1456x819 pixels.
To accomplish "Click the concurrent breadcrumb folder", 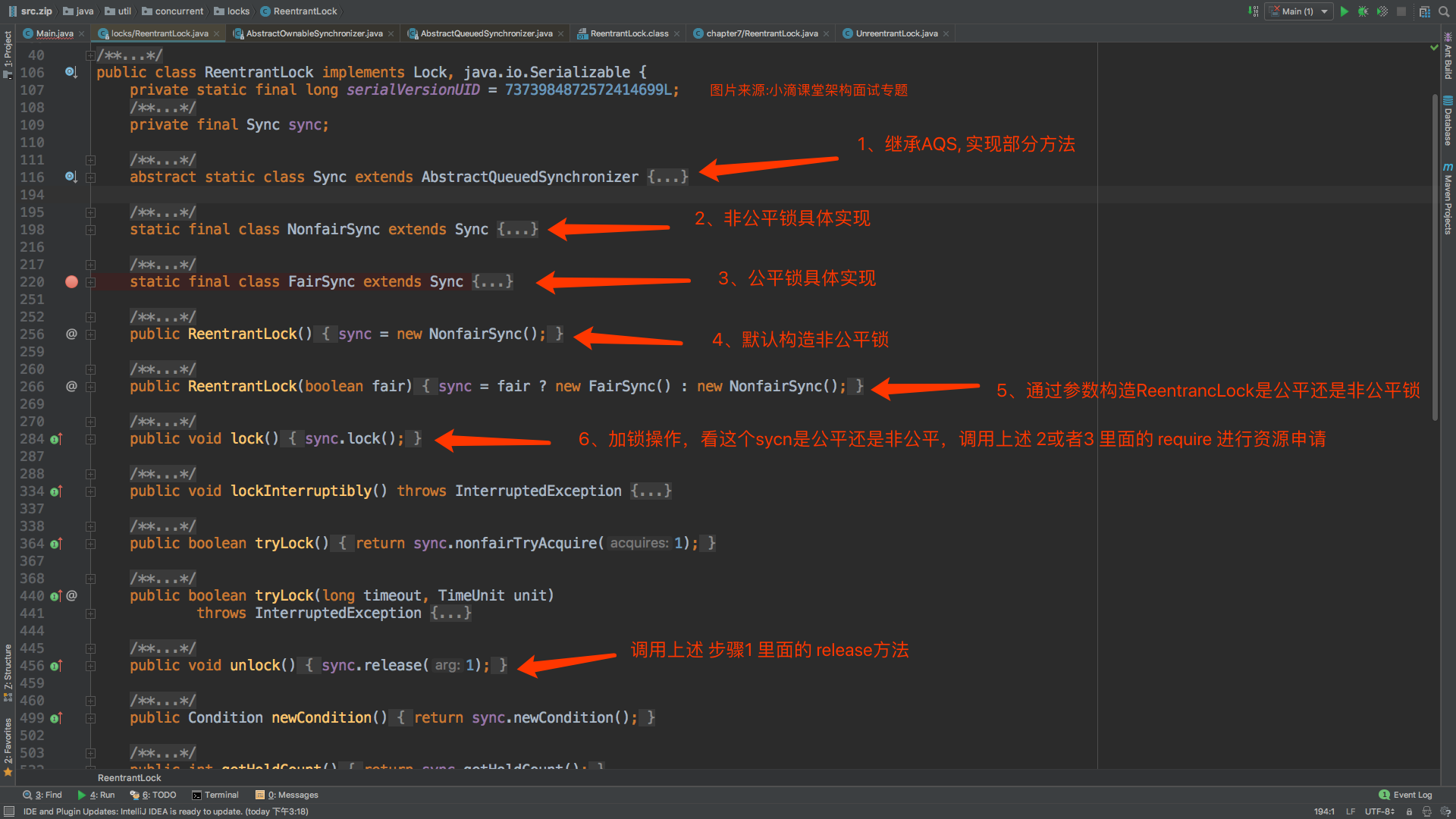I will coord(173,11).
